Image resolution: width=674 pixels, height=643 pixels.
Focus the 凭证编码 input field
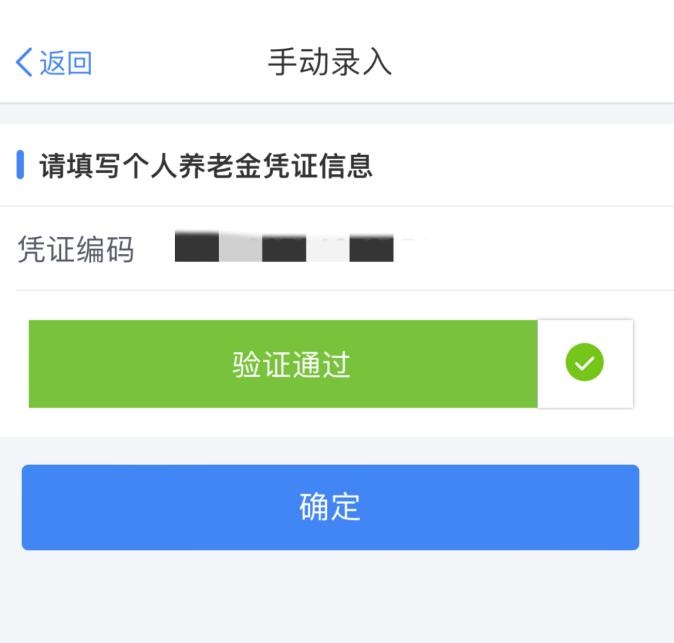coord(400,249)
